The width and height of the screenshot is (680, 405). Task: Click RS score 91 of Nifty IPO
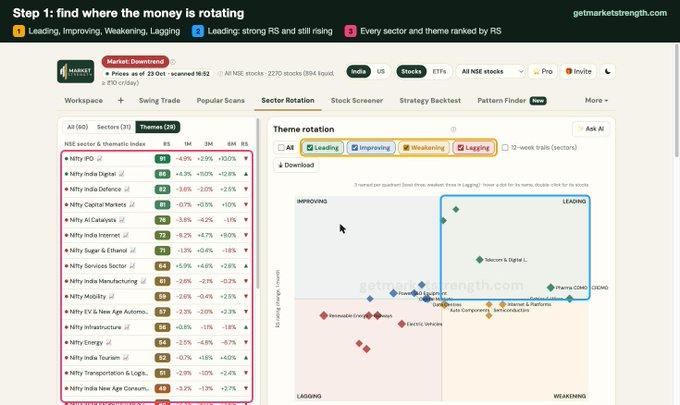point(162,159)
